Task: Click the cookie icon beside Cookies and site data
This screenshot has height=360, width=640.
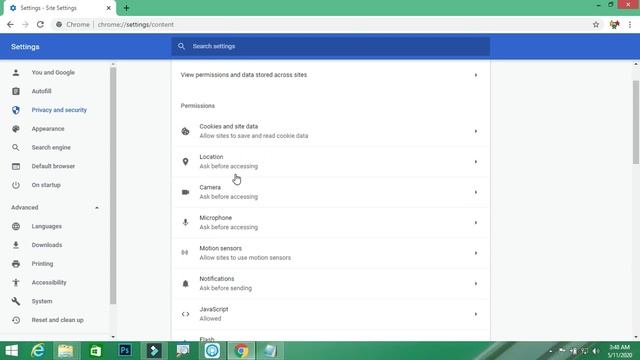Action: (185, 131)
